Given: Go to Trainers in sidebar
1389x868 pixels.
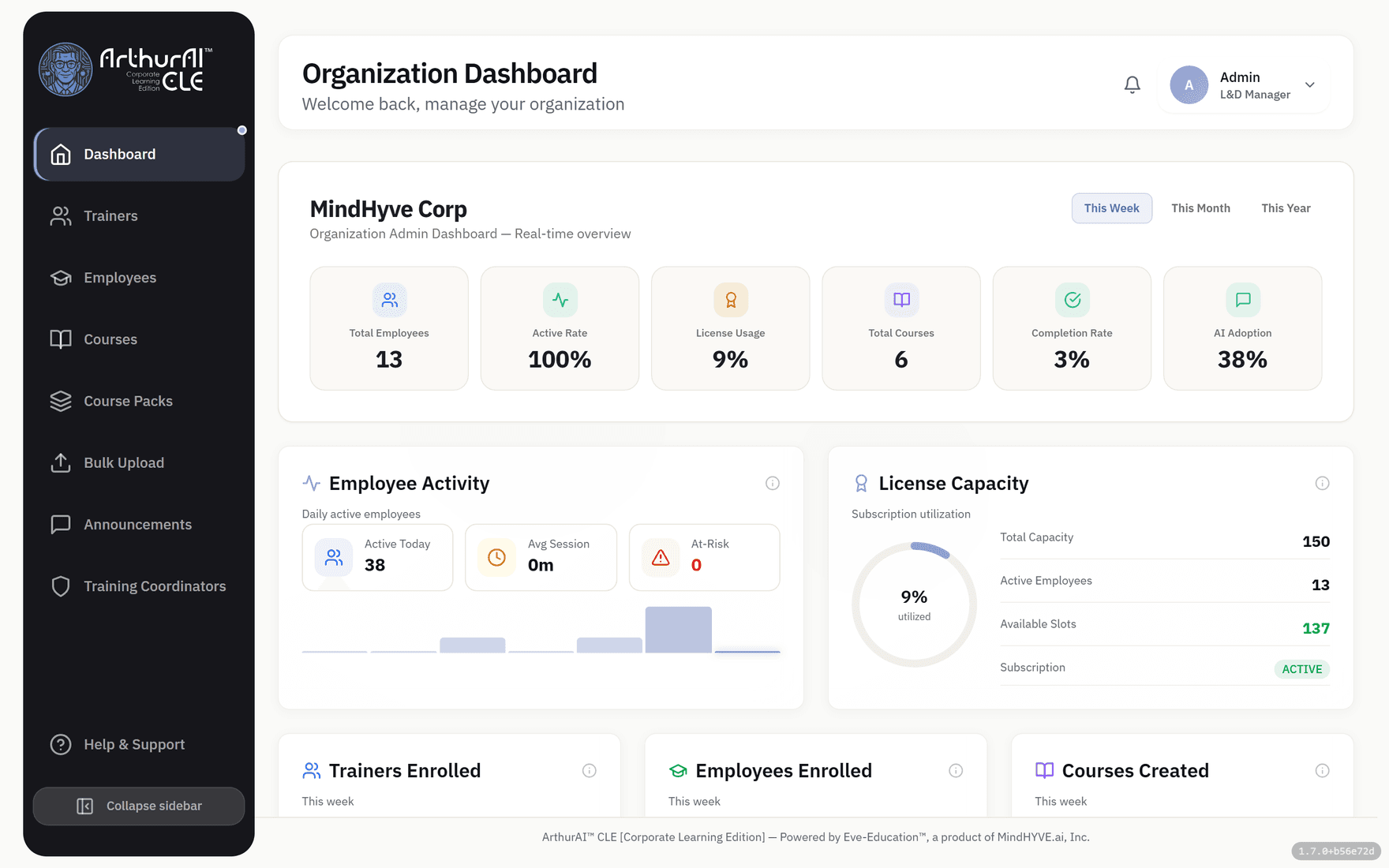Looking at the screenshot, I should [139, 216].
